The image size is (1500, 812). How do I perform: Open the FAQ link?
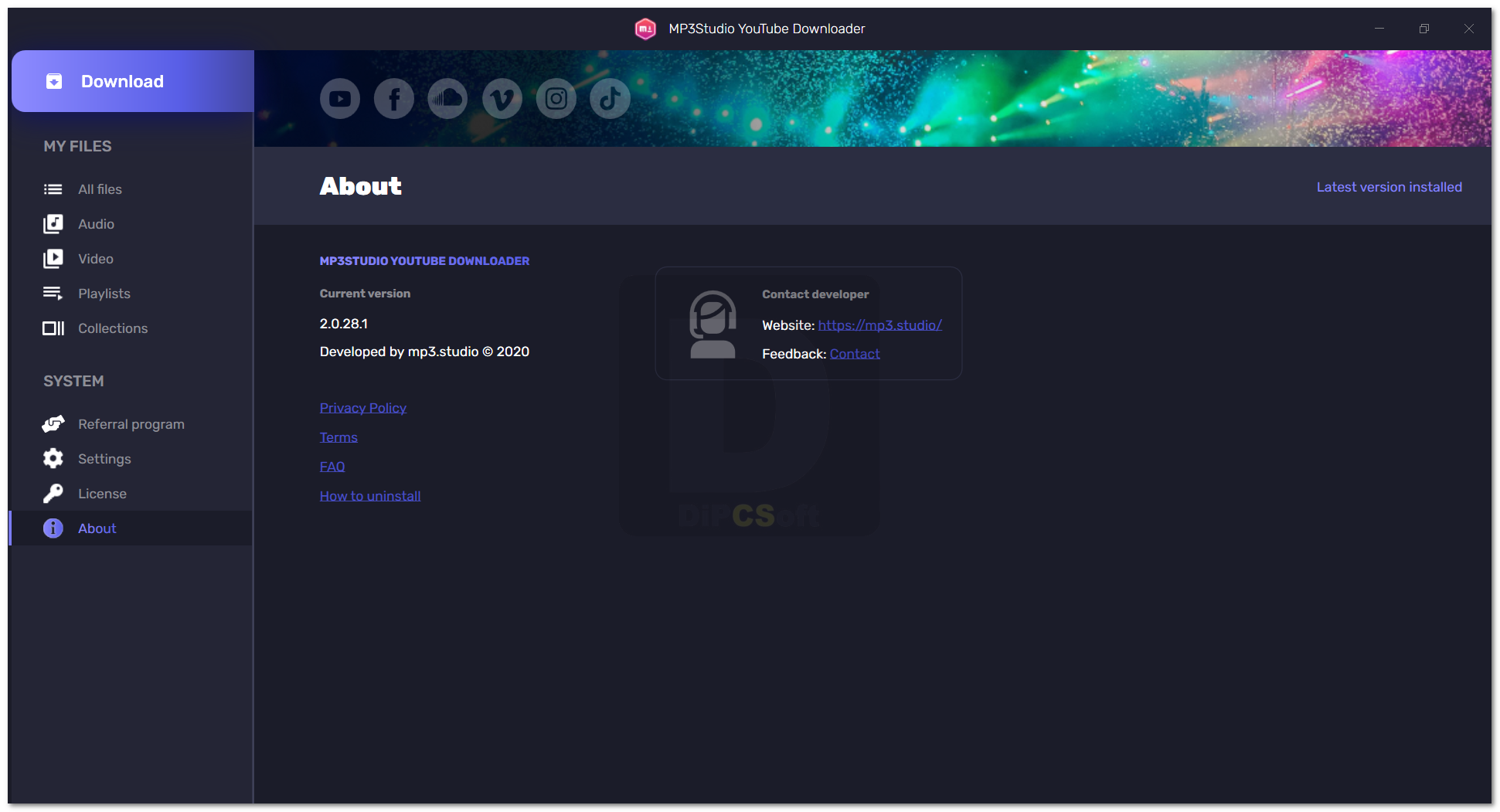coord(332,467)
